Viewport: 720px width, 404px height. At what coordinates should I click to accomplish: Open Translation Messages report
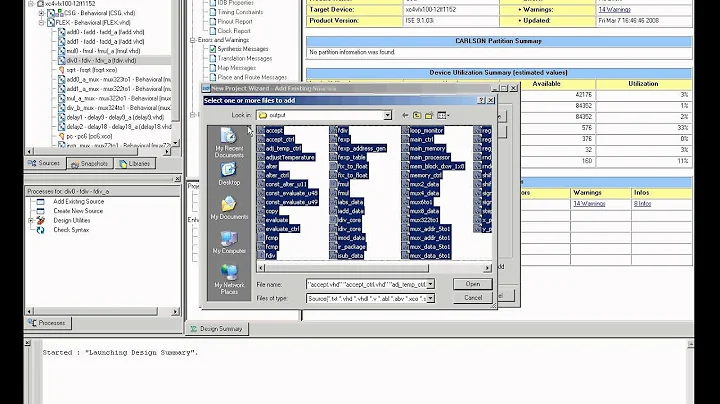(x=244, y=58)
